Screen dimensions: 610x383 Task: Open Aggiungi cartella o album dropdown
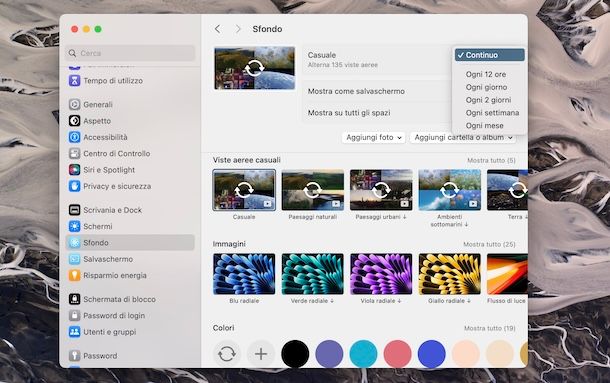[x=463, y=137]
